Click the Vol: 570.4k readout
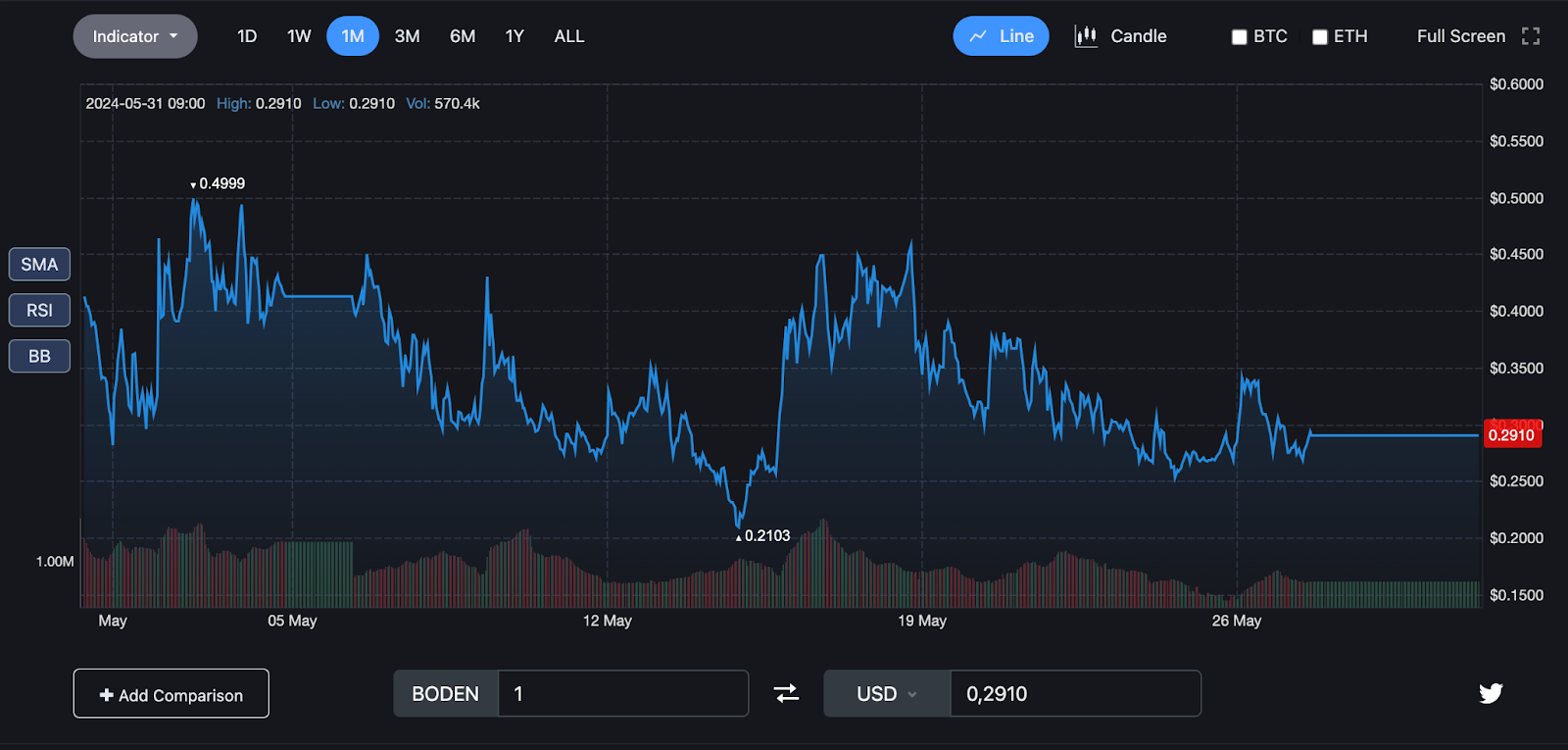Viewport: 1568px width, 750px height. pos(443,104)
